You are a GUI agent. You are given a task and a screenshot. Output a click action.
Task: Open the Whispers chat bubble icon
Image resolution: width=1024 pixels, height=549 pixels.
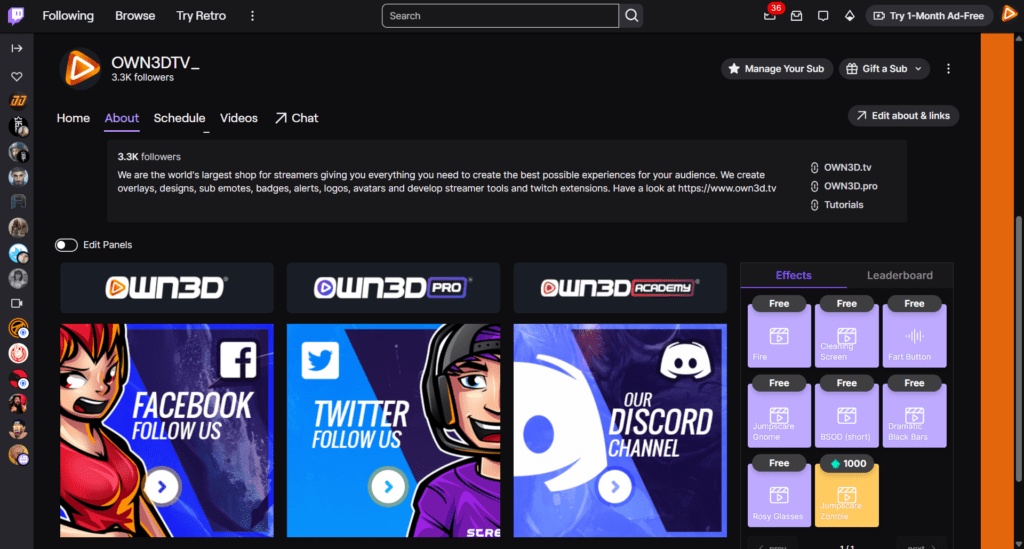coord(823,16)
